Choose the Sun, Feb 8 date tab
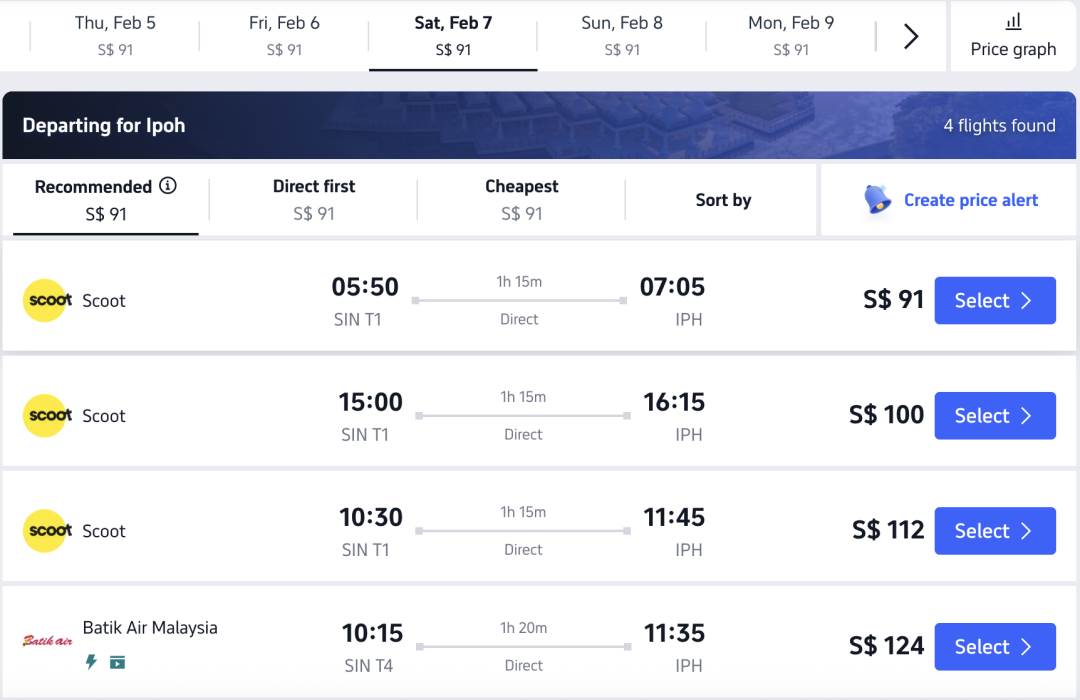Screen dimensions: 1080x700 point(621,35)
